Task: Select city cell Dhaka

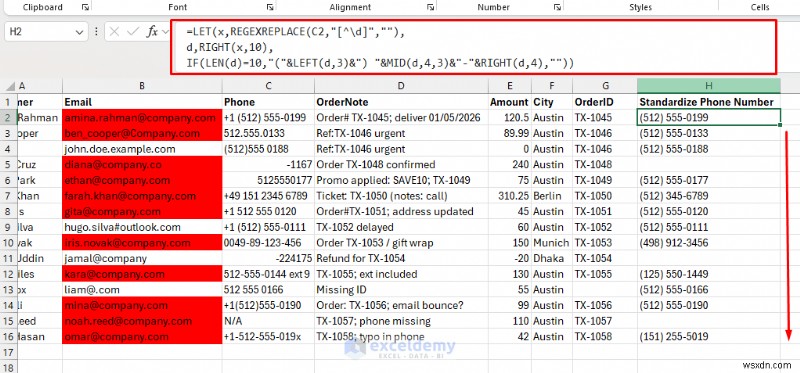Action: click(552, 258)
